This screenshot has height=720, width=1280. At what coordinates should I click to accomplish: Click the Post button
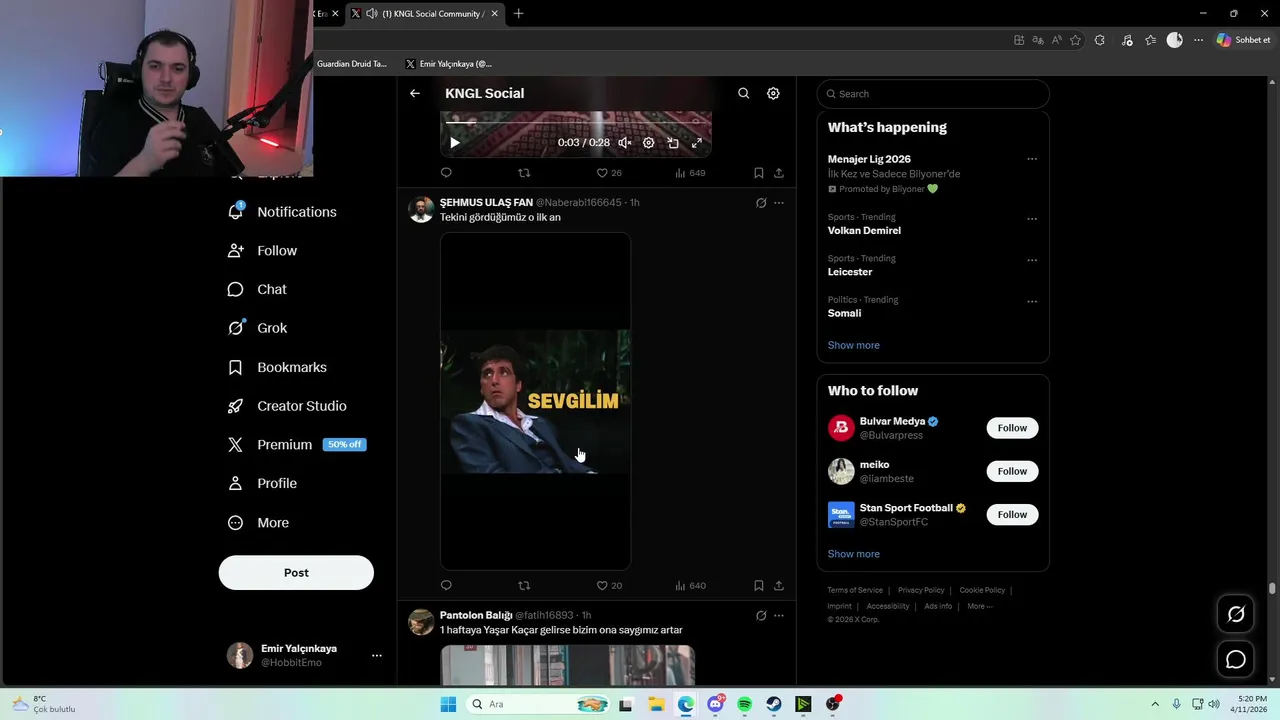tap(296, 573)
